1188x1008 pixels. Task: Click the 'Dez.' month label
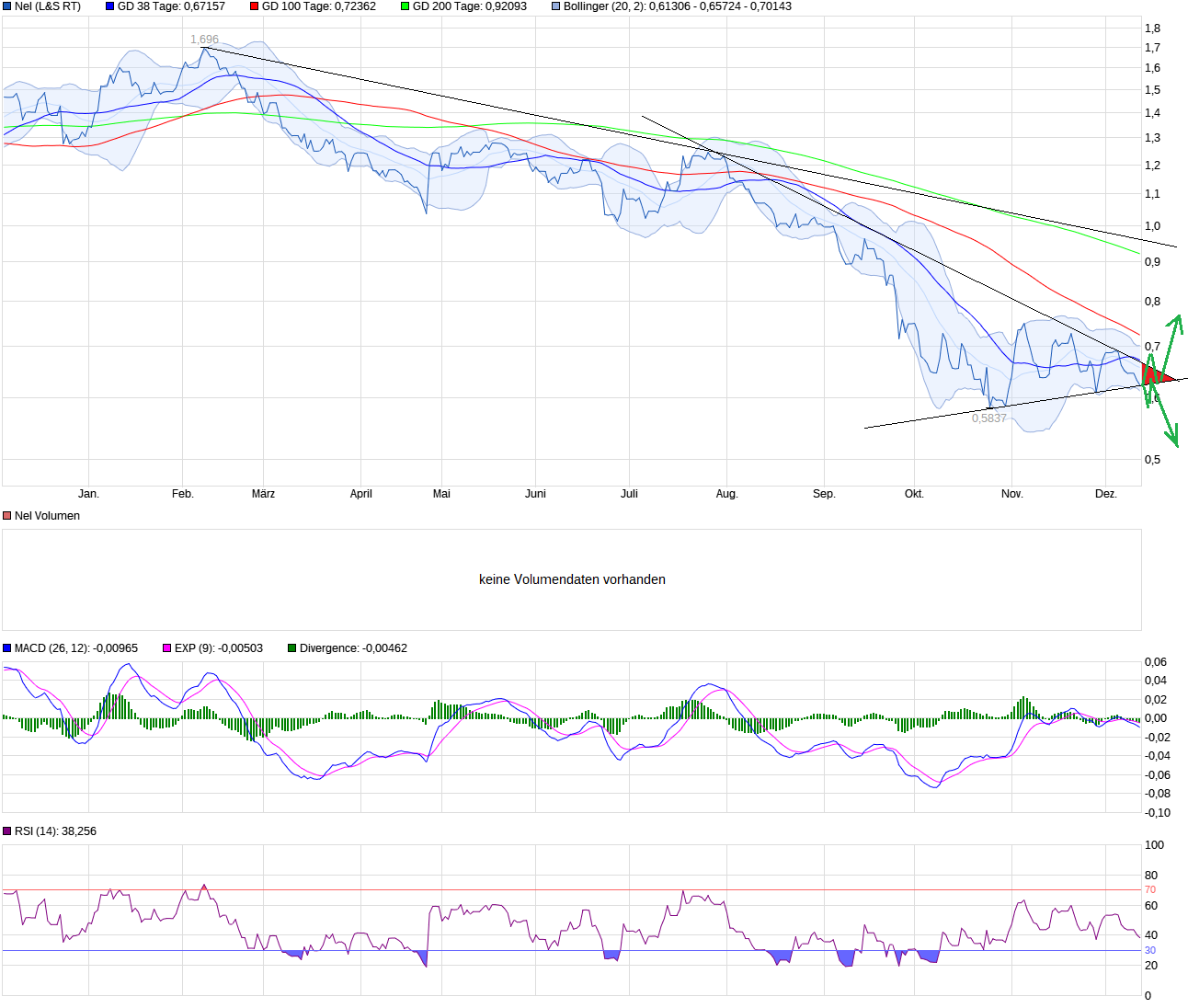[1105, 494]
